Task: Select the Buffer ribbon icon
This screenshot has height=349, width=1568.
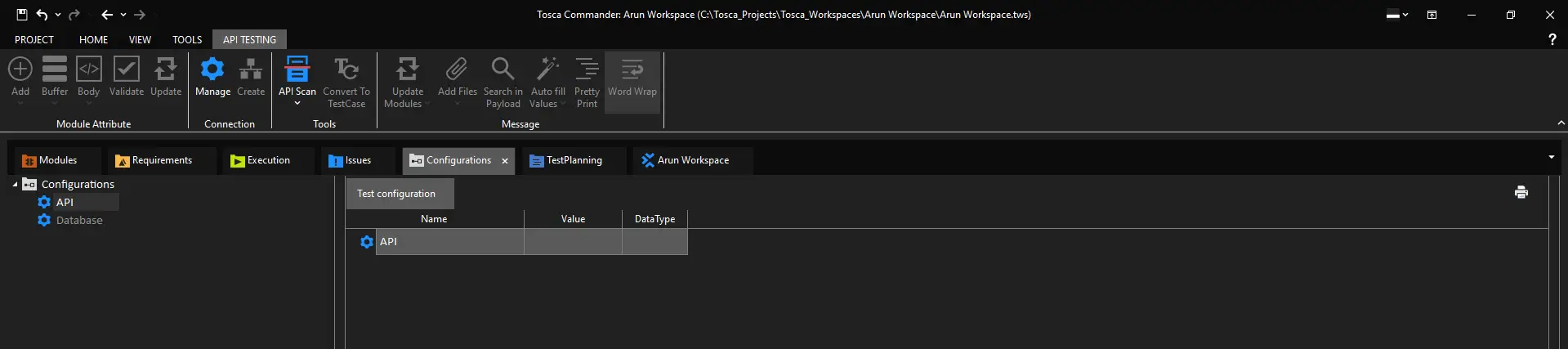Action: [55, 69]
